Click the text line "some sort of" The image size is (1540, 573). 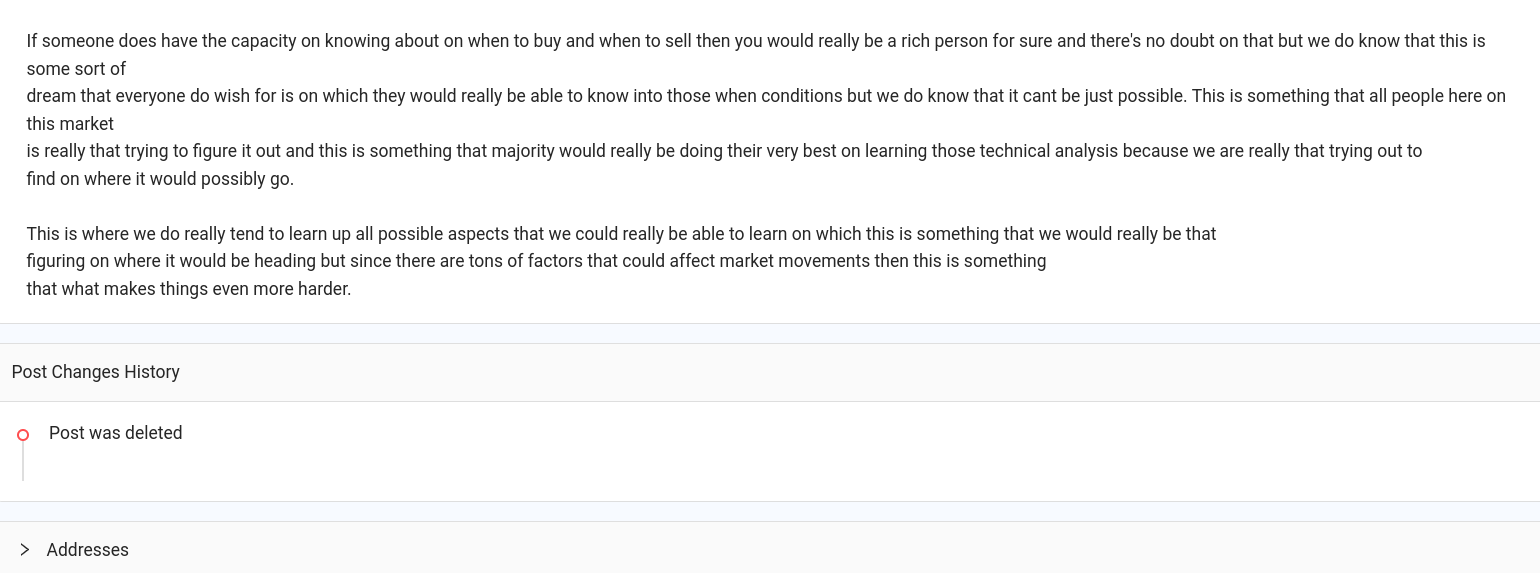76,69
